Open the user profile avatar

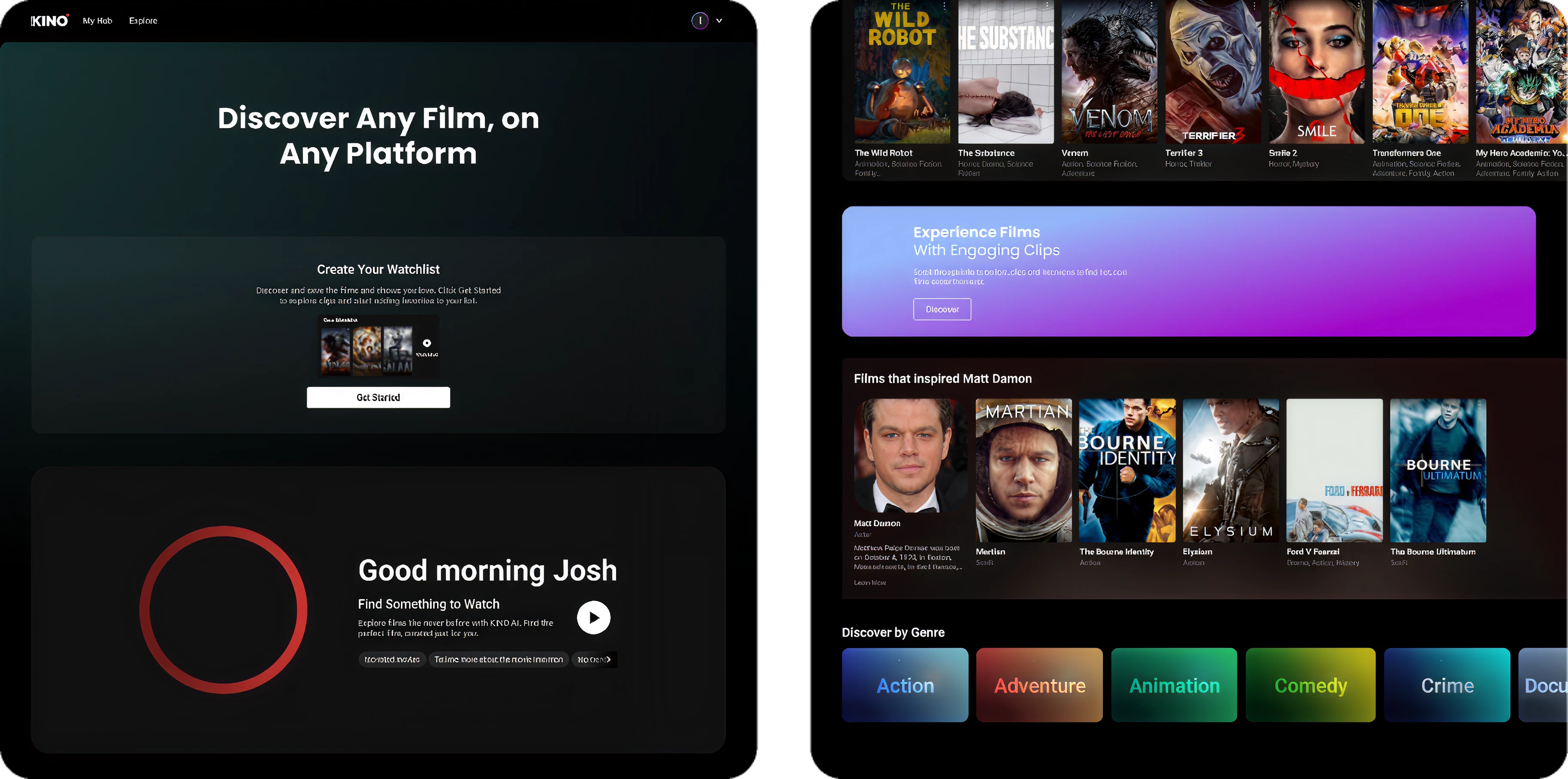click(x=699, y=21)
